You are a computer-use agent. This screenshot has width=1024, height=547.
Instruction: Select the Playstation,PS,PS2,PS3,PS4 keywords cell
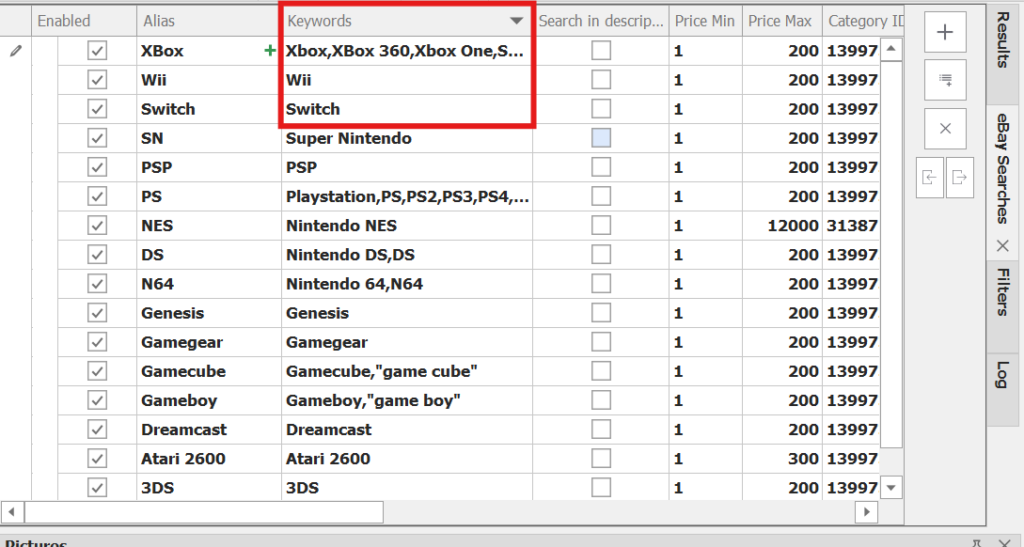click(x=407, y=196)
